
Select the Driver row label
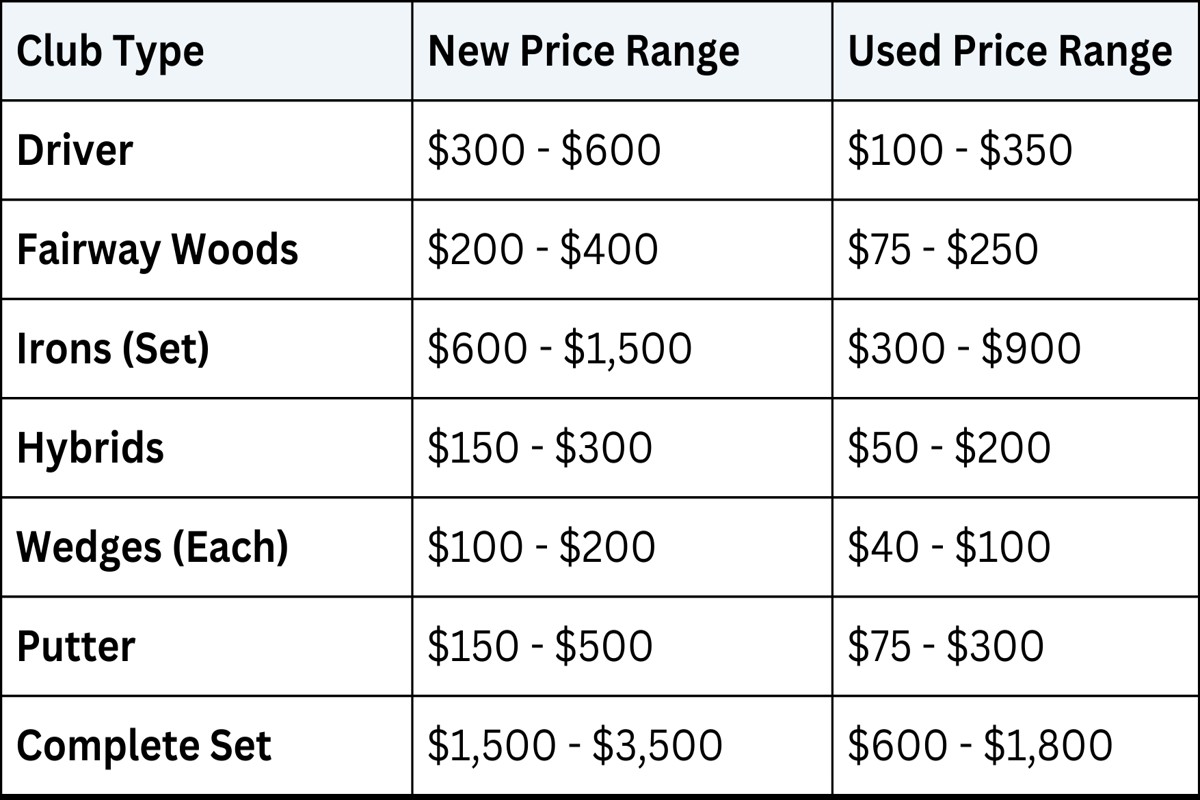(x=75, y=150)
